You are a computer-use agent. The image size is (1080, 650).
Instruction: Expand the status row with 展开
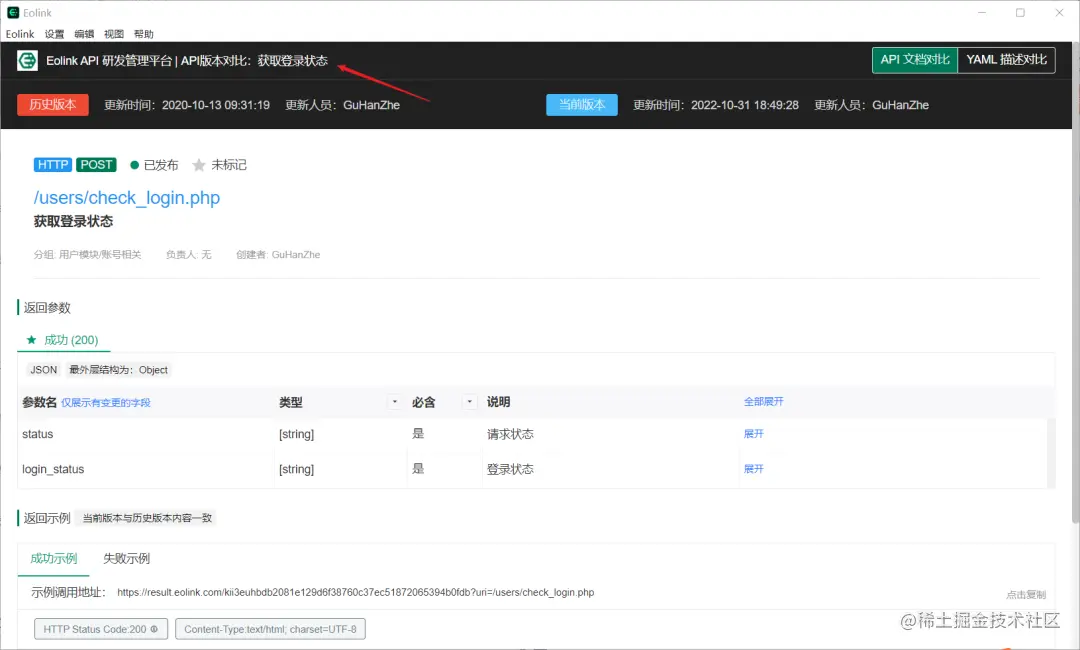754,434
